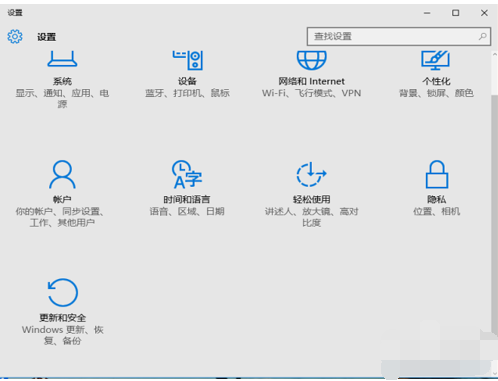Viewport: 498px width, 381px height.
Task: Click the 蓝牙、打印机、鼠标 description
Action: [x=187, y=93]
